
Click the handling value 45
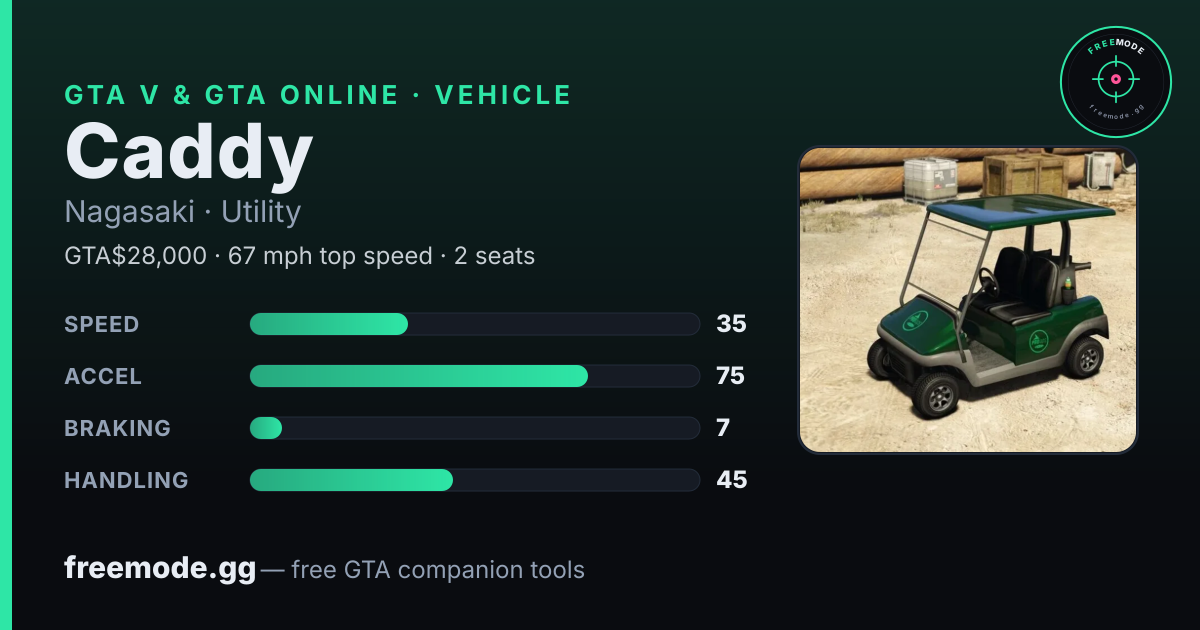point(732,480)
